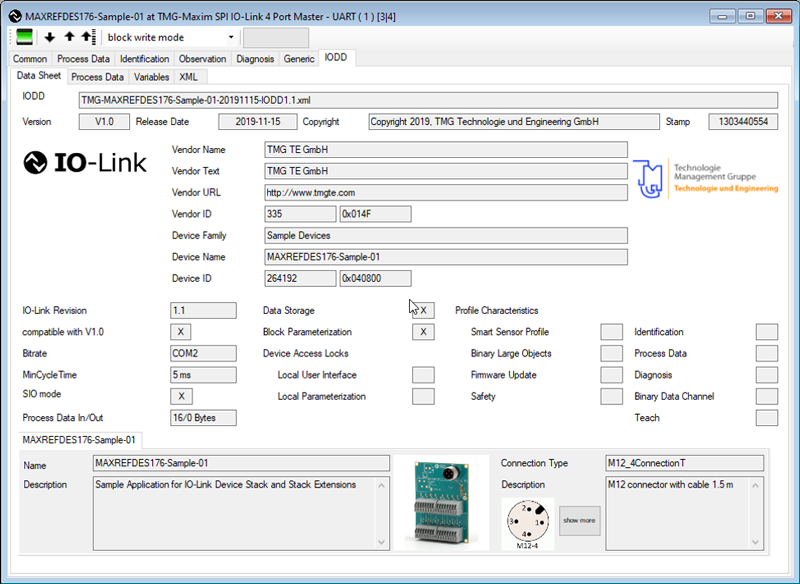Screen dimensions: 800x584
Task: Switch to the Diagnosis tab
Action: click(255, 59)
